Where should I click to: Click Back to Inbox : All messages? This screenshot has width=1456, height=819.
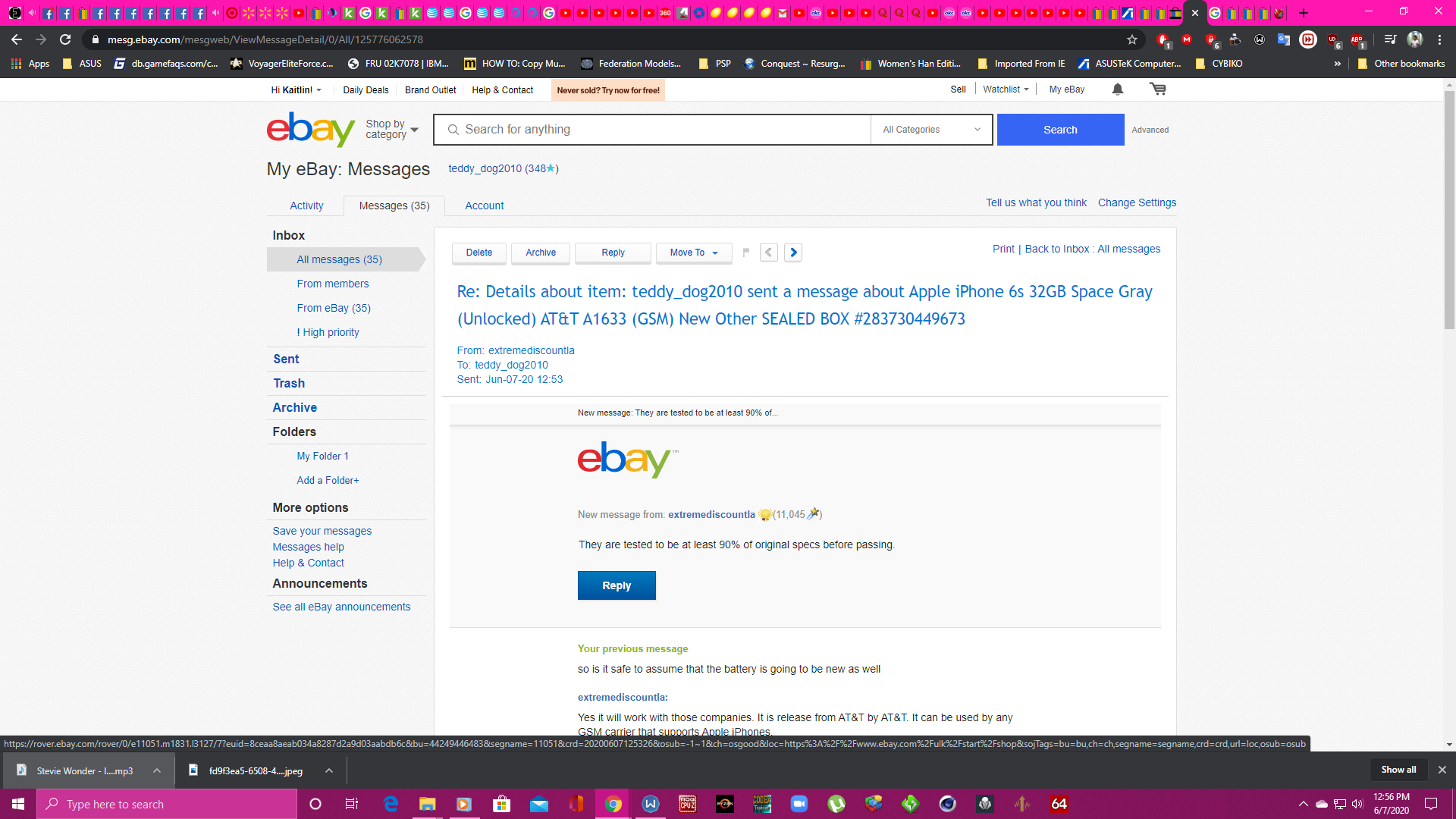[1092, 249]
